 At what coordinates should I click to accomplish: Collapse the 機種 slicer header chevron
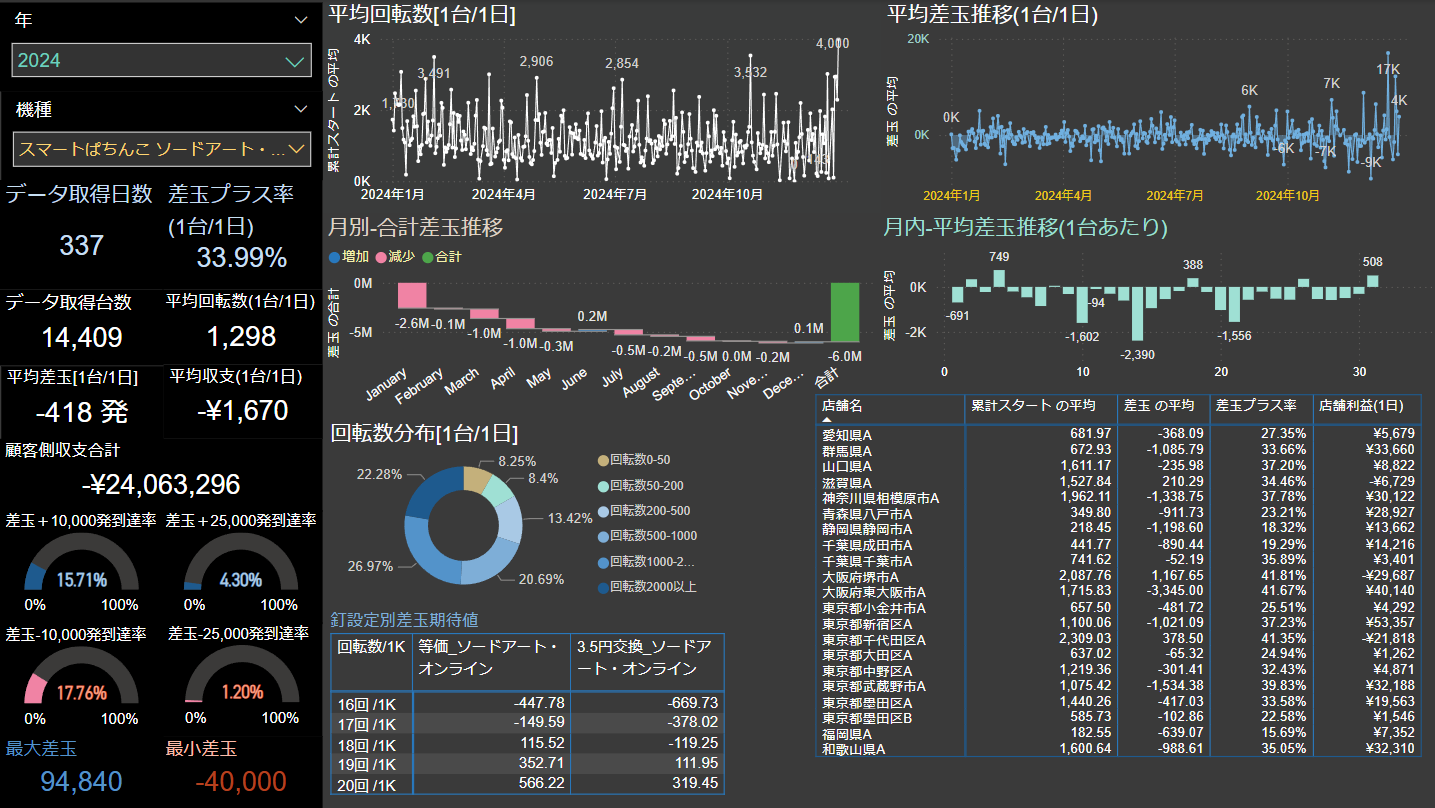[x=301, y=109]
